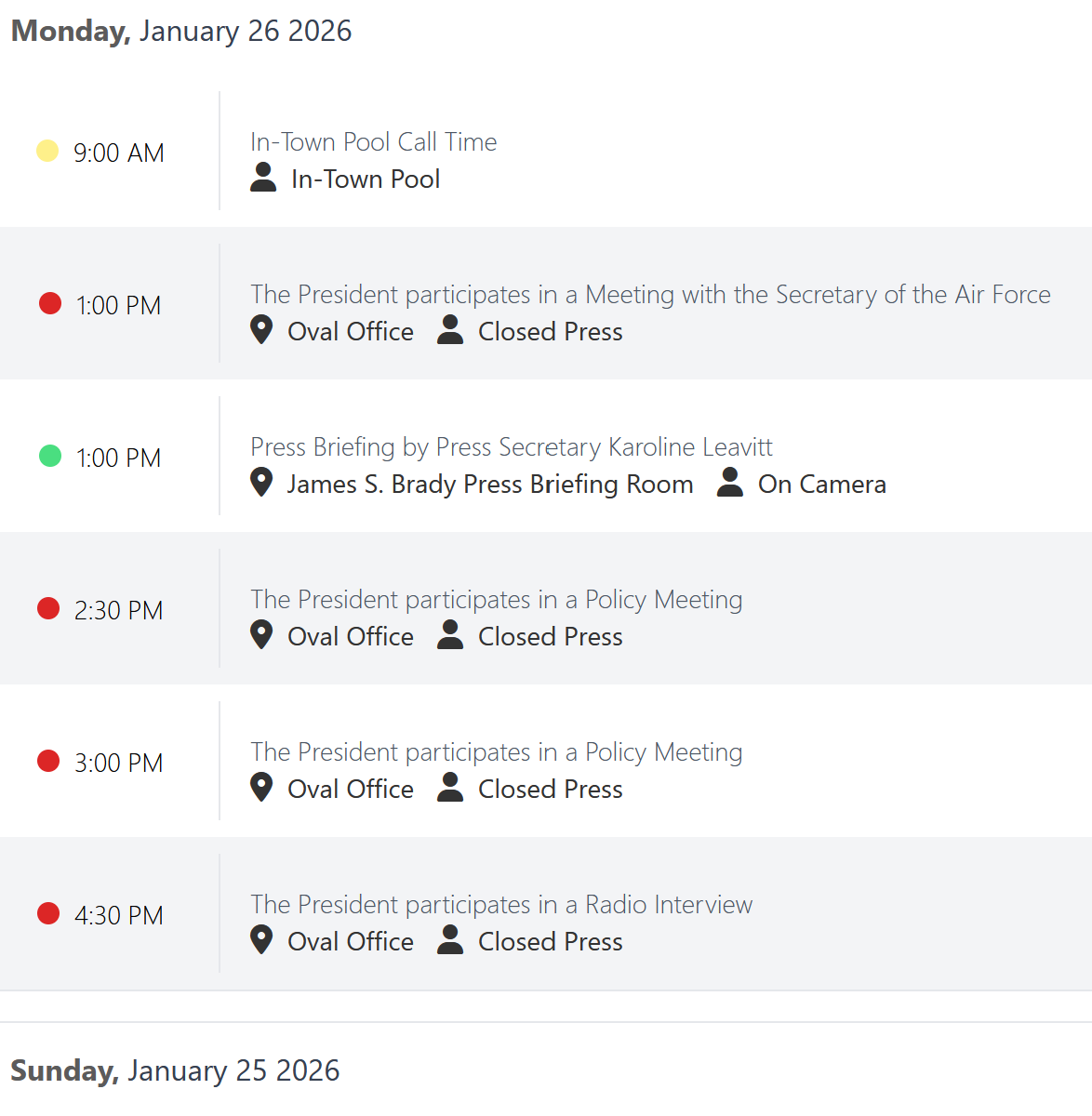The height and width of the screenshot is (1116, 1092).
Task: Open the Press Briefing by Karoline Leavitt event
Action: pos(511,446)
